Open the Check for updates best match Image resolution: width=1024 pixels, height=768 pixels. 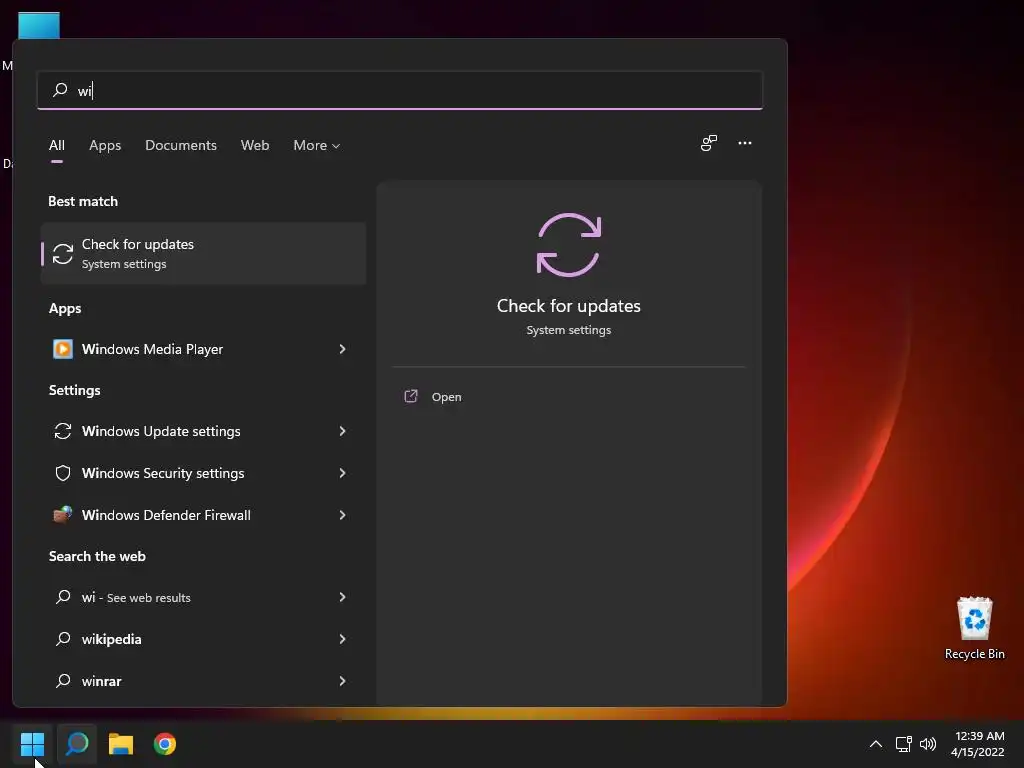[203, 253]
